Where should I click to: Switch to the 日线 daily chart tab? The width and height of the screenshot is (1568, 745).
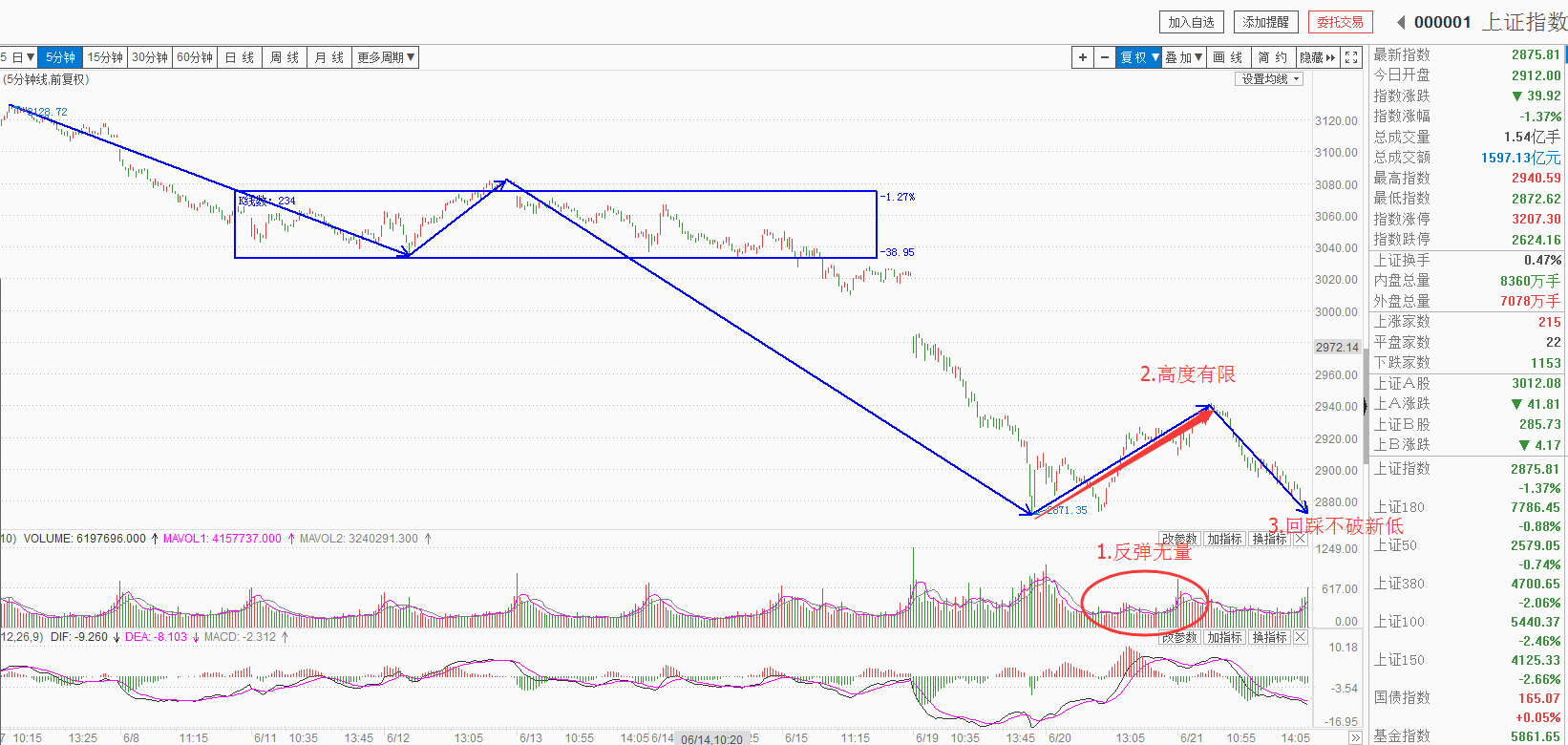(240, 57)
